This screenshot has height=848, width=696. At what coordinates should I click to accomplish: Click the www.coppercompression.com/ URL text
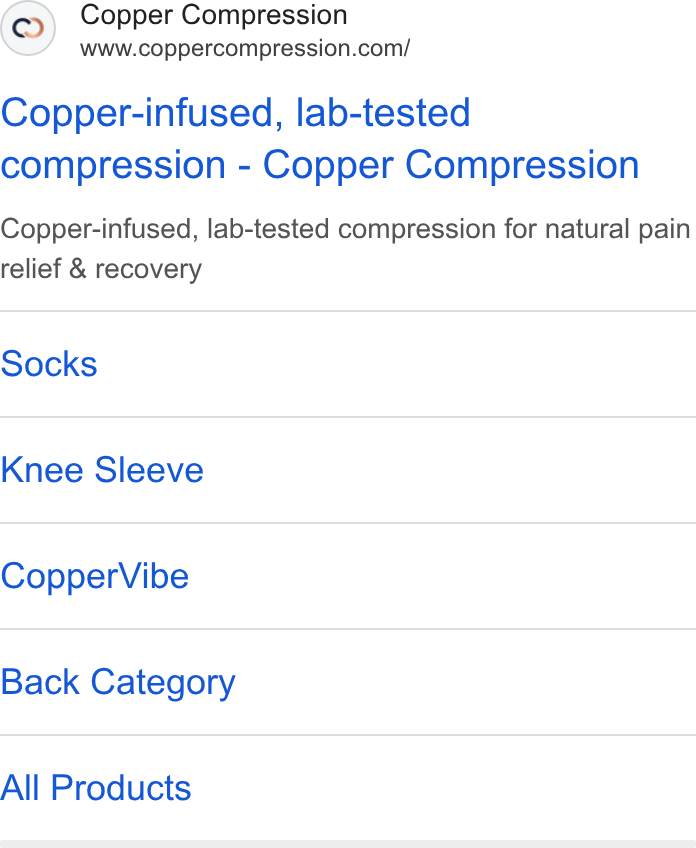click(245, 49)
